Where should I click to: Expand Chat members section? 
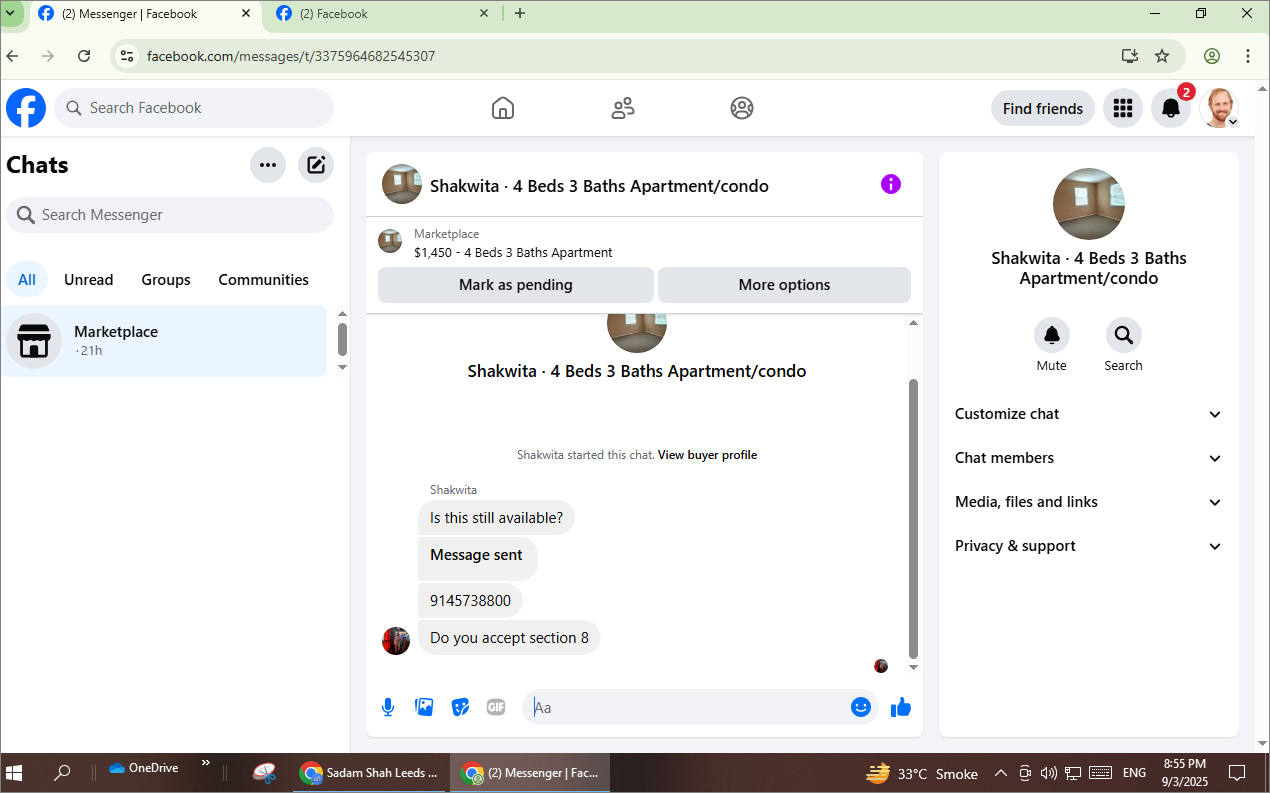tap(1088, 458)
